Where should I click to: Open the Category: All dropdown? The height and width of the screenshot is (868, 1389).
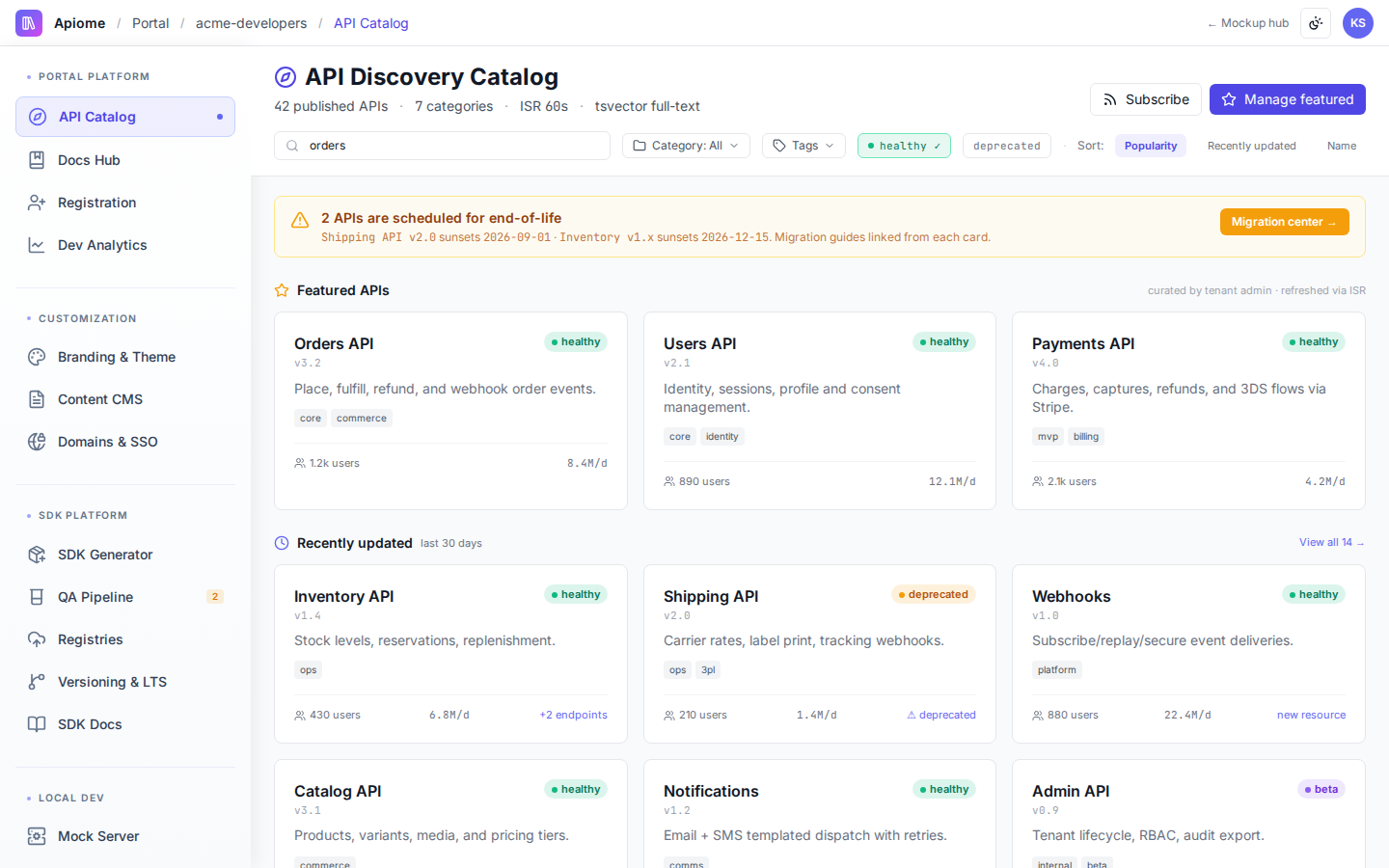coord(686,146)
